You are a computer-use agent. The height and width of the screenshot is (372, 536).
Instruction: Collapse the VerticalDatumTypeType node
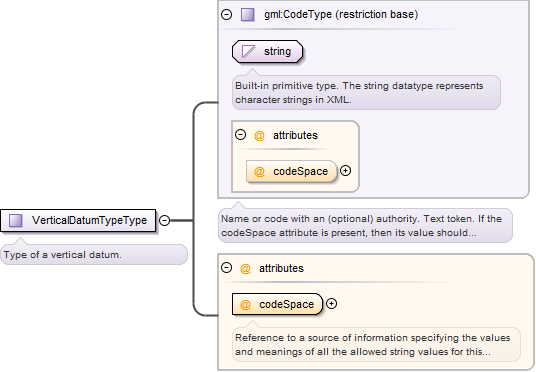click(164, 221)
